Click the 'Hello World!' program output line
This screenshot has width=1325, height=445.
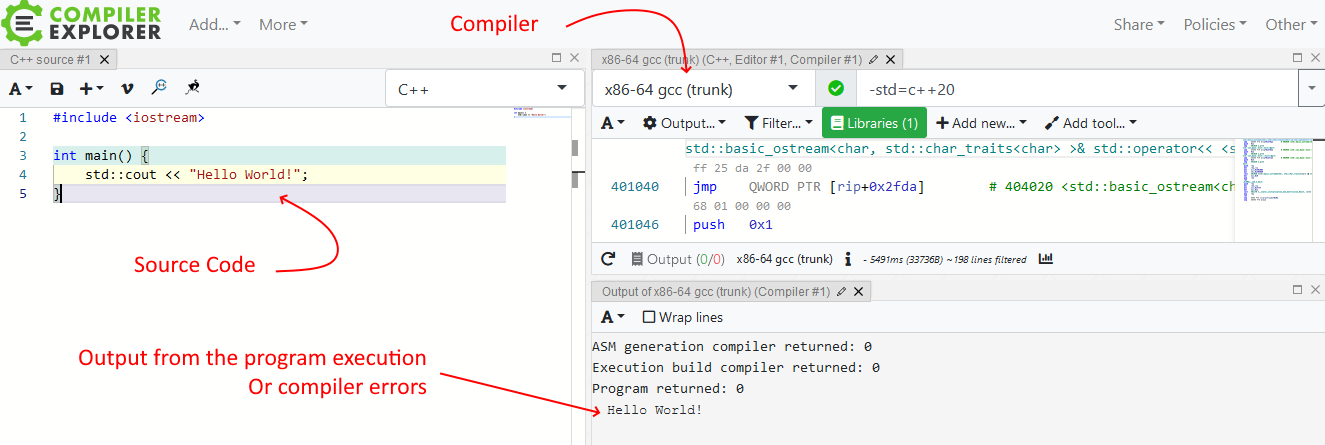(x=654, y=409)
